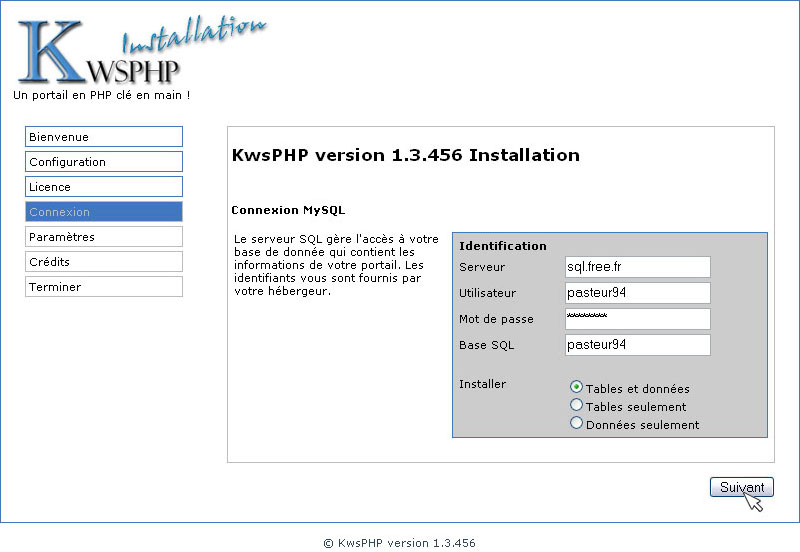The image size is (800, 552).
Task: Choose Données seulement radio option
Action: click(x=576, y=423)
